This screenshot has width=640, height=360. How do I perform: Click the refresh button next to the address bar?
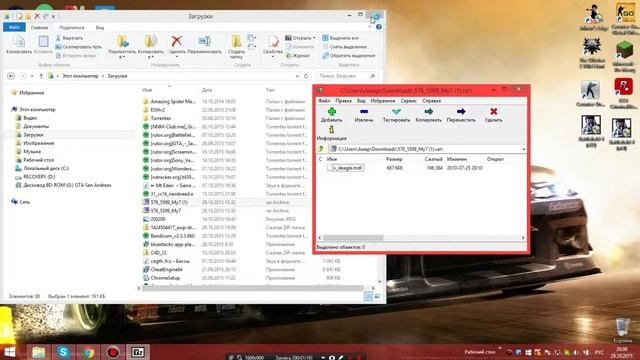(x=306, y=76)
